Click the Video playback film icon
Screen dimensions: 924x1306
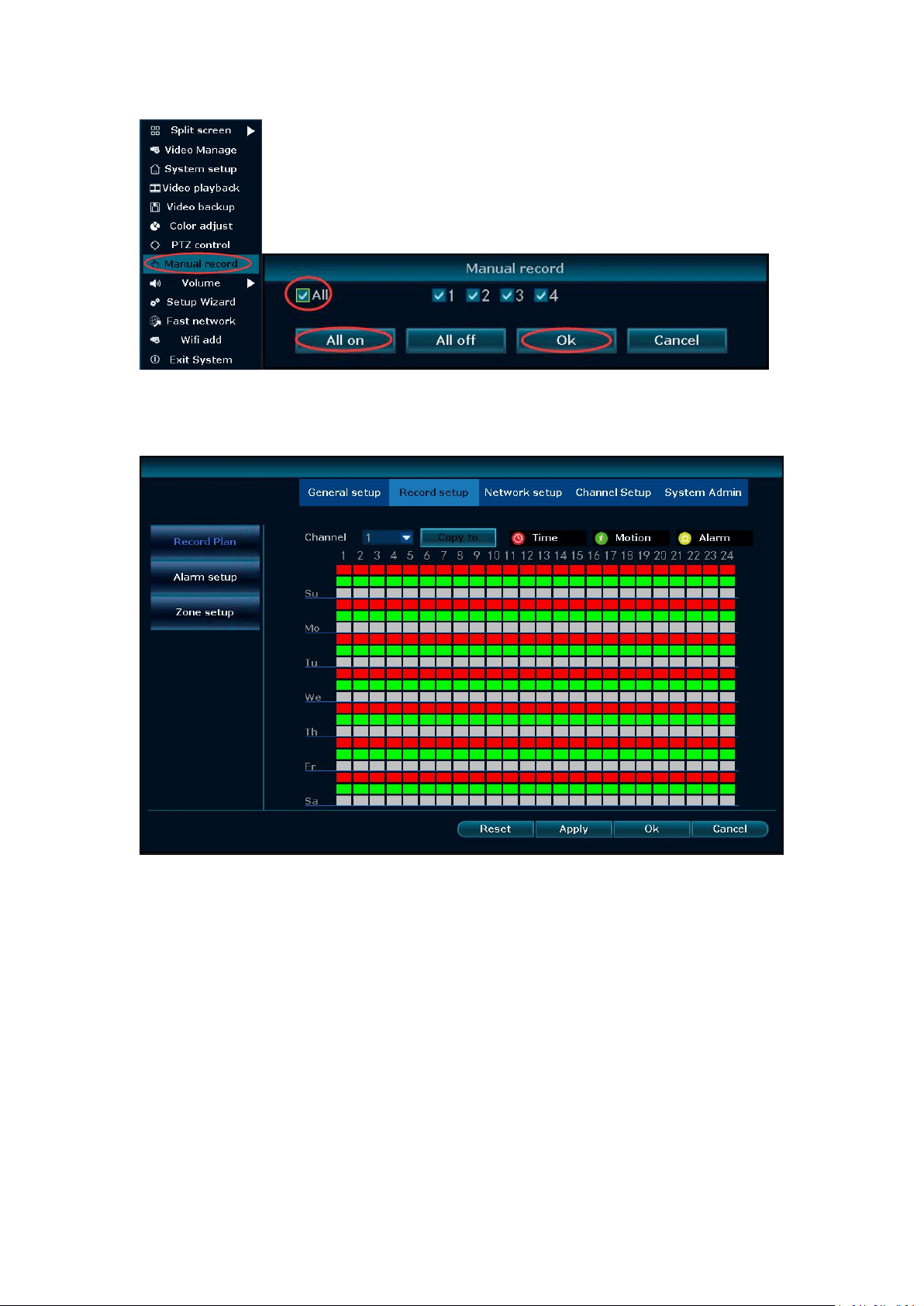point(155,188)
